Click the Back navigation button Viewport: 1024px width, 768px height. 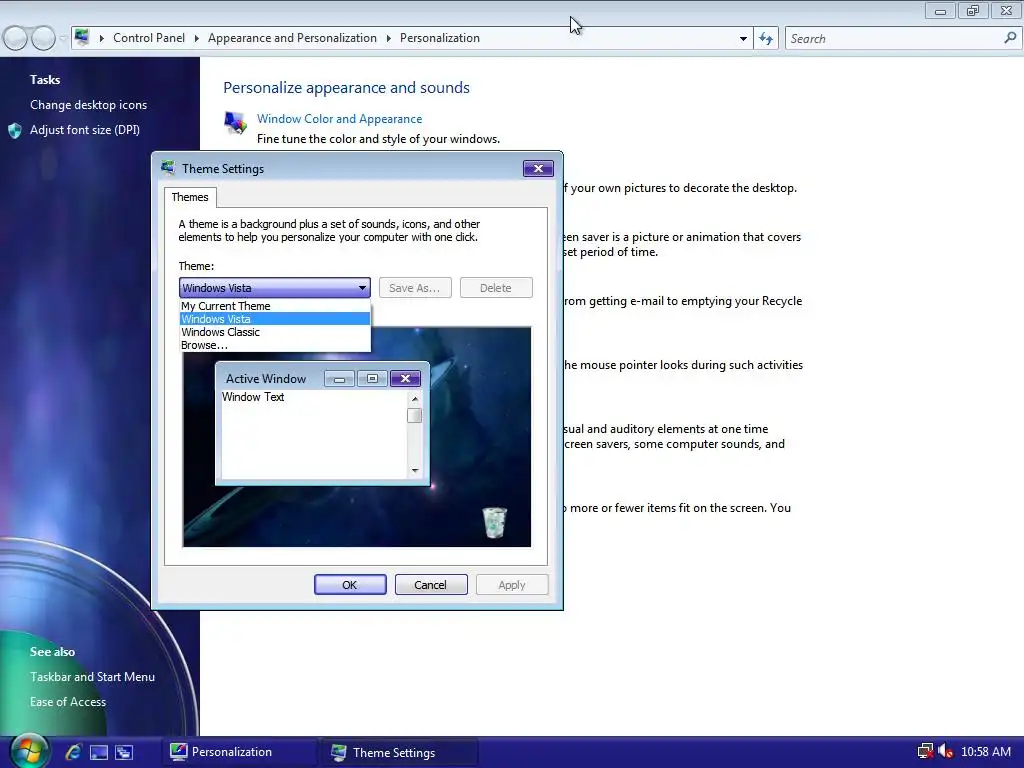16,39
